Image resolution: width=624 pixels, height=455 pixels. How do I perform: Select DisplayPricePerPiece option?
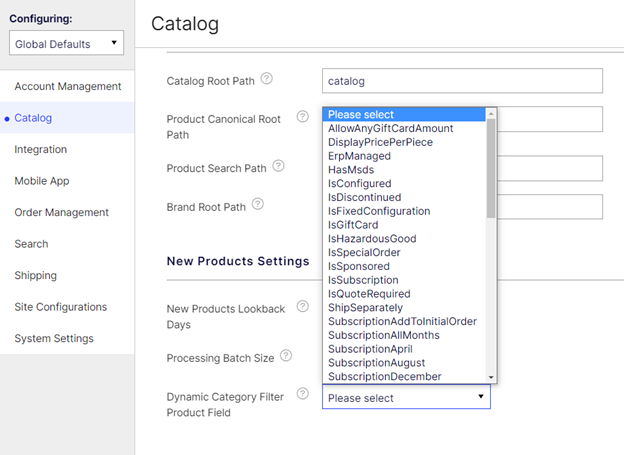(404, 142)
